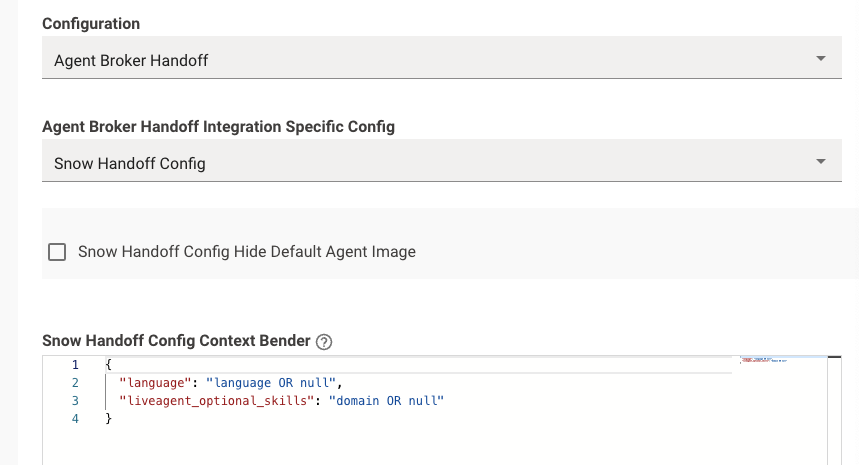Click the opening brace on line 1
The image size is (859, 465).
[x=108, y=365]
